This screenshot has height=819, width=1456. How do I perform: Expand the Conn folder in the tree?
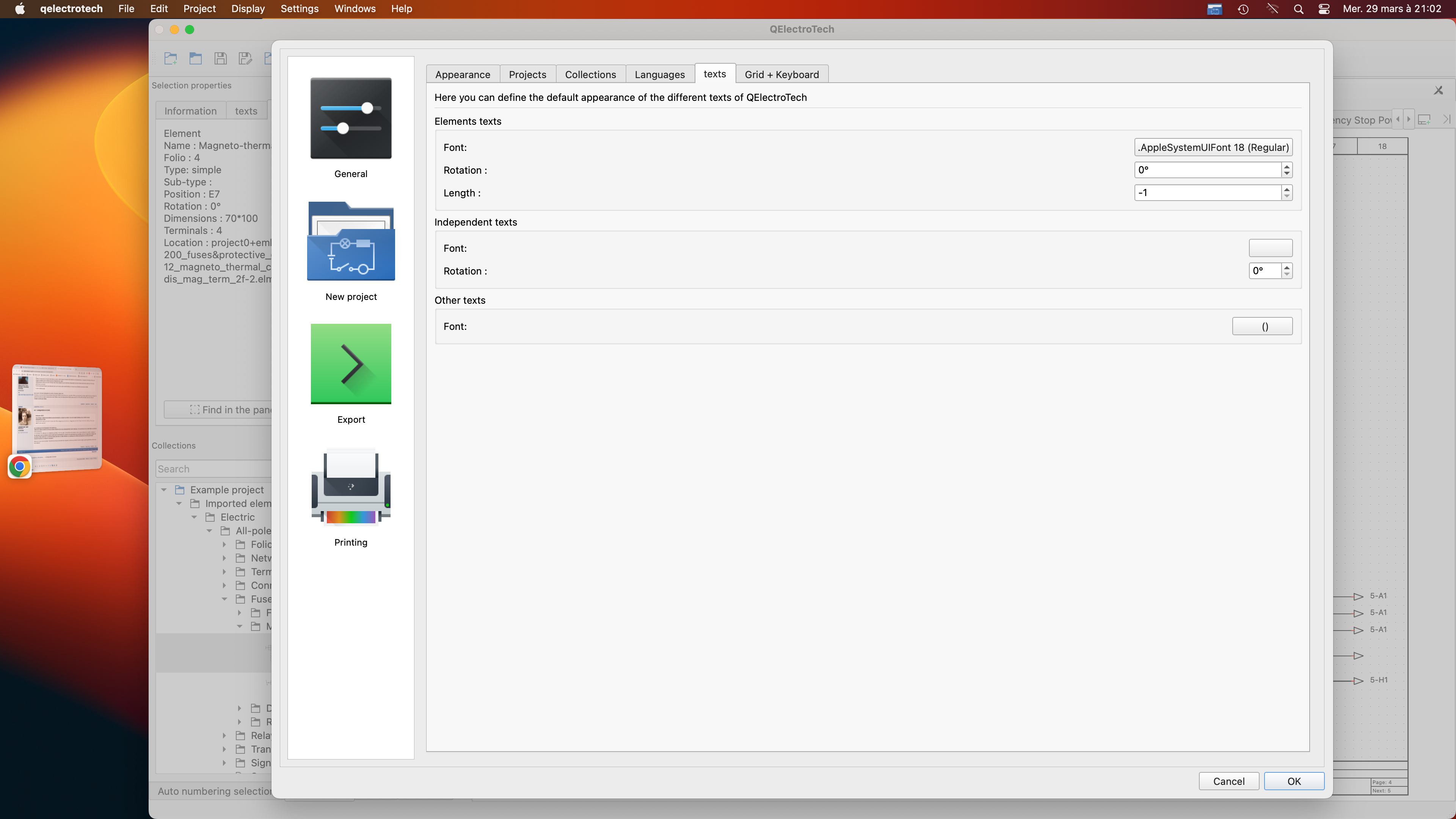click(x=224, y=585)
